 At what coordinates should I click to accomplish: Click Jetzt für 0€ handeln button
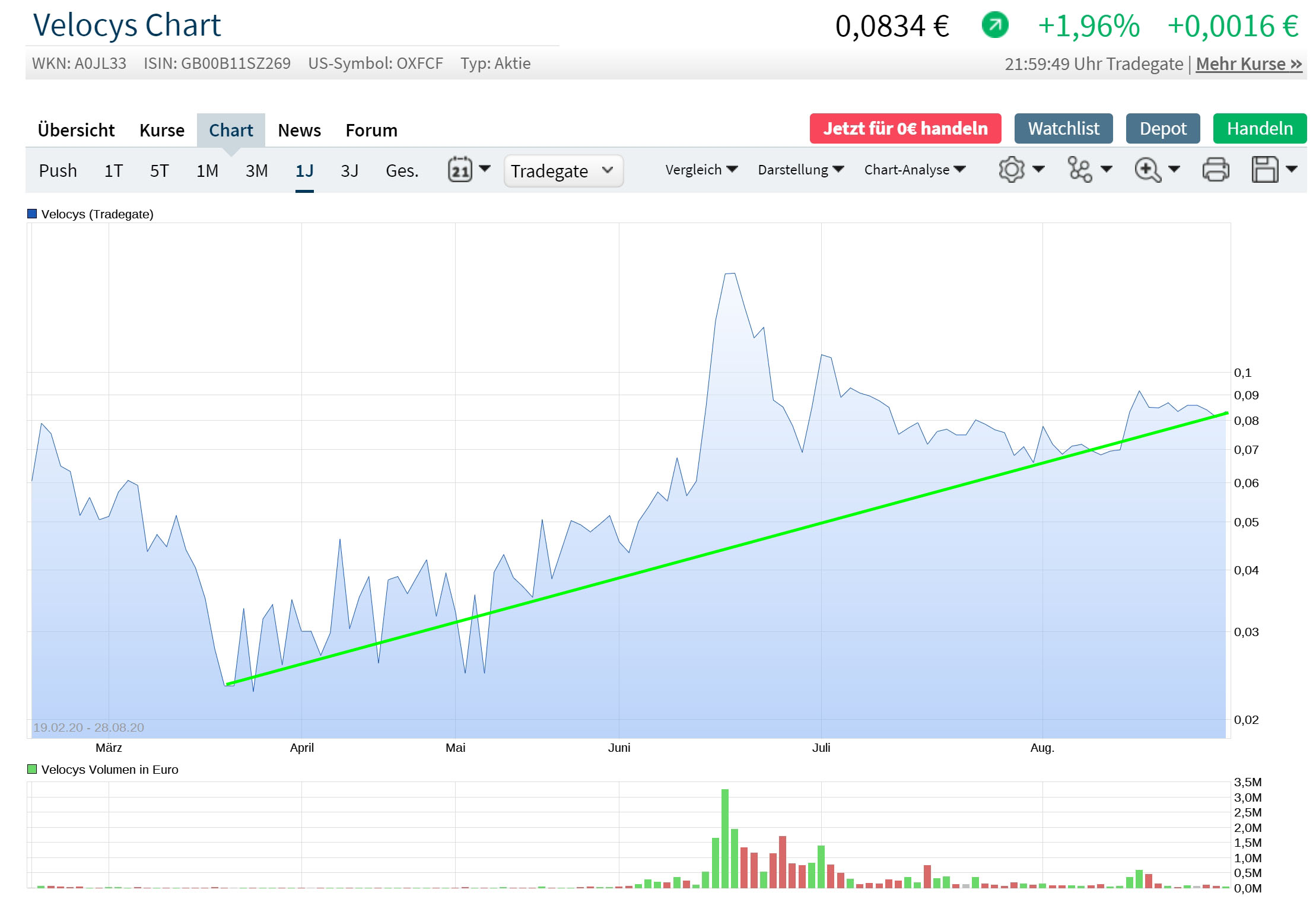(x=905, y=129)
